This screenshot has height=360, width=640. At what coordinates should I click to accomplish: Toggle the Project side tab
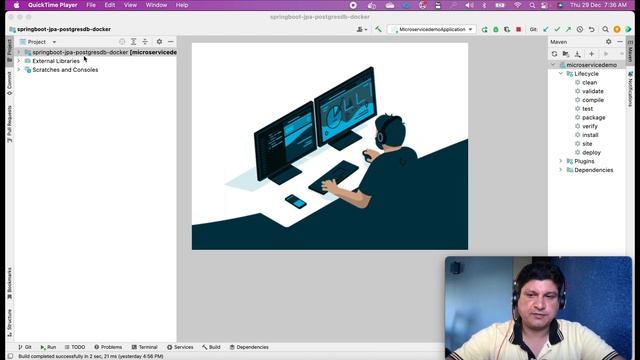pyautogui.click(x=9, y=51)
